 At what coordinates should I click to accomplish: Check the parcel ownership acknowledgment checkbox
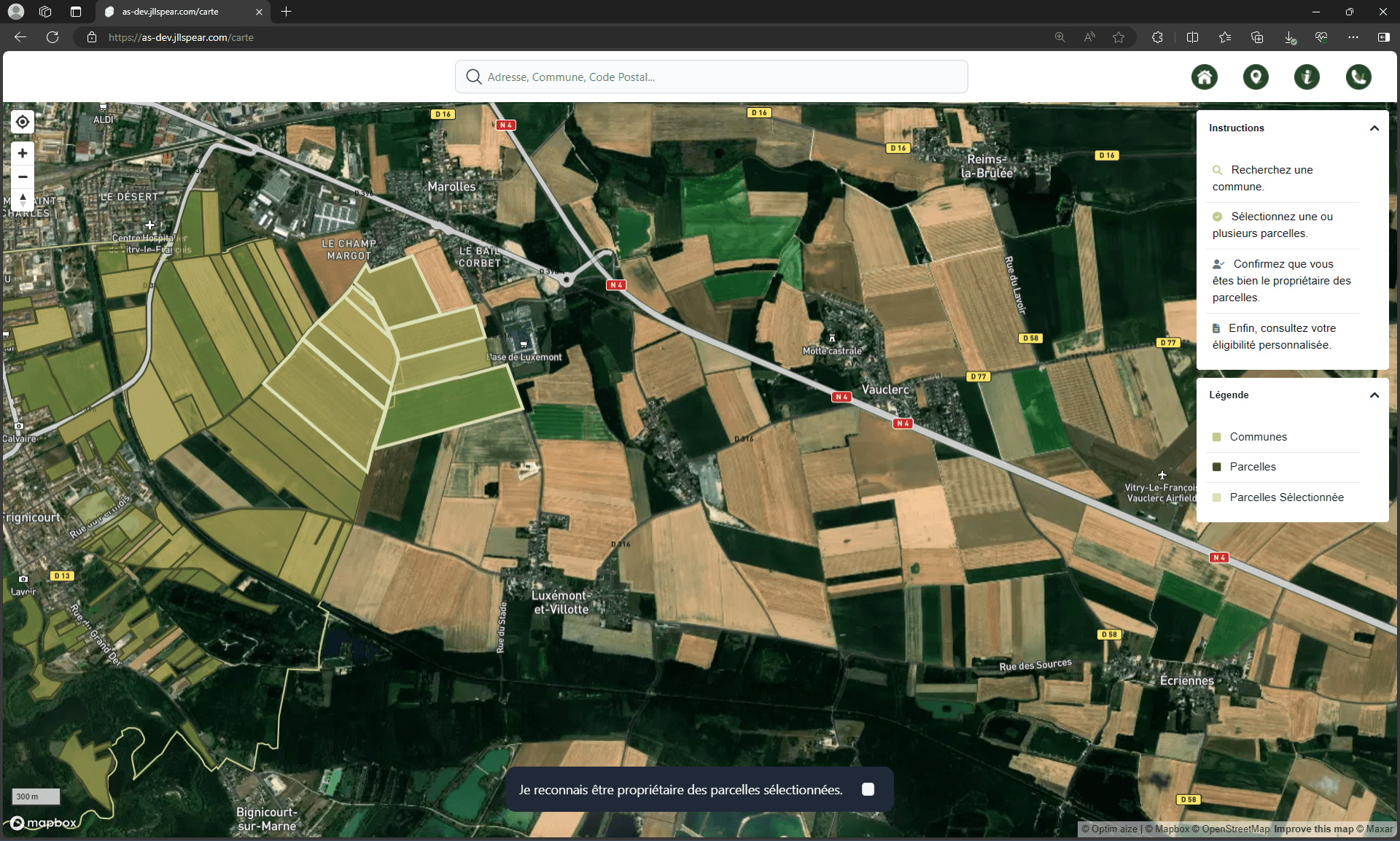click(867, 788)
